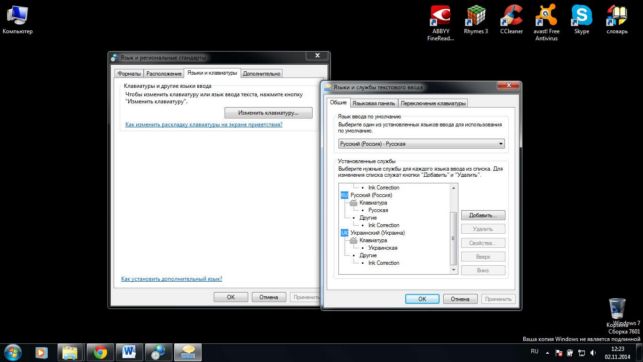Select the text services taskbar button
The height and width of the screenshot is (362, 643).
[x=188, y=353]
